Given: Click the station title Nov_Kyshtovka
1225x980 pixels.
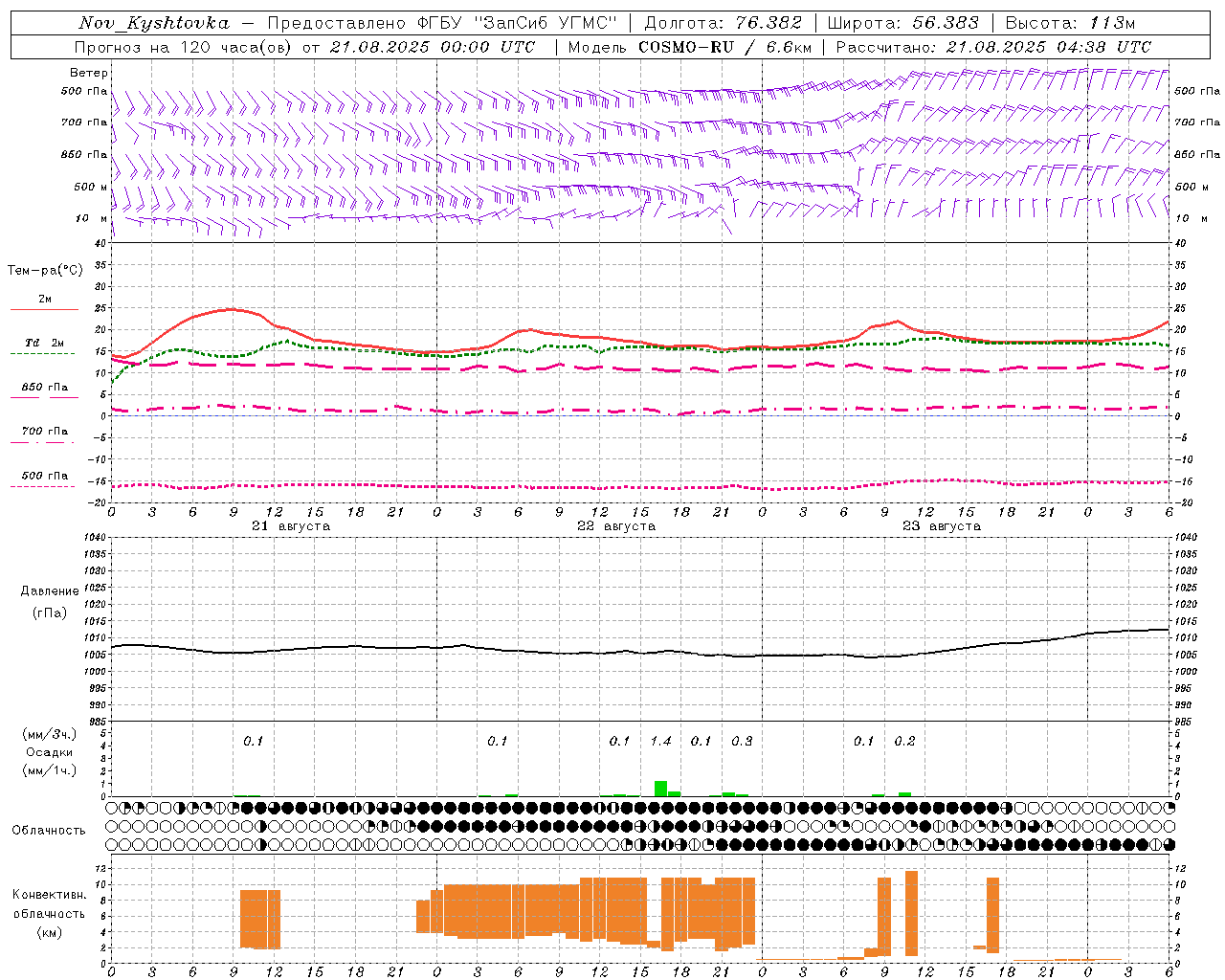Looking at the screenshot, I should tap(154, 23).
